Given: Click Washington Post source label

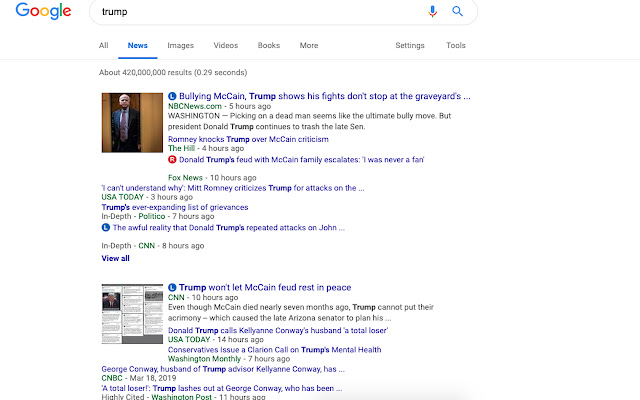Looking at the screenshot, I should 181,397.
